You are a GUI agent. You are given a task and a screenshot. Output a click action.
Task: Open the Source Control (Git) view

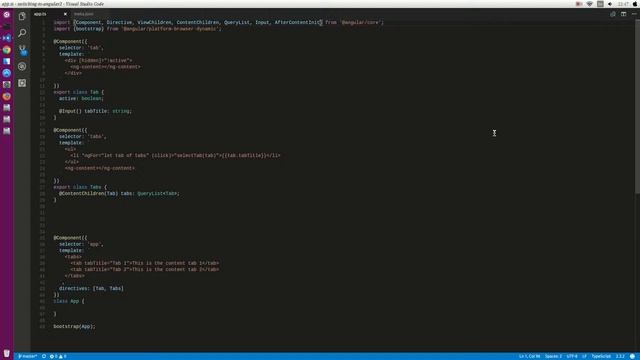[x=22, y=50]
